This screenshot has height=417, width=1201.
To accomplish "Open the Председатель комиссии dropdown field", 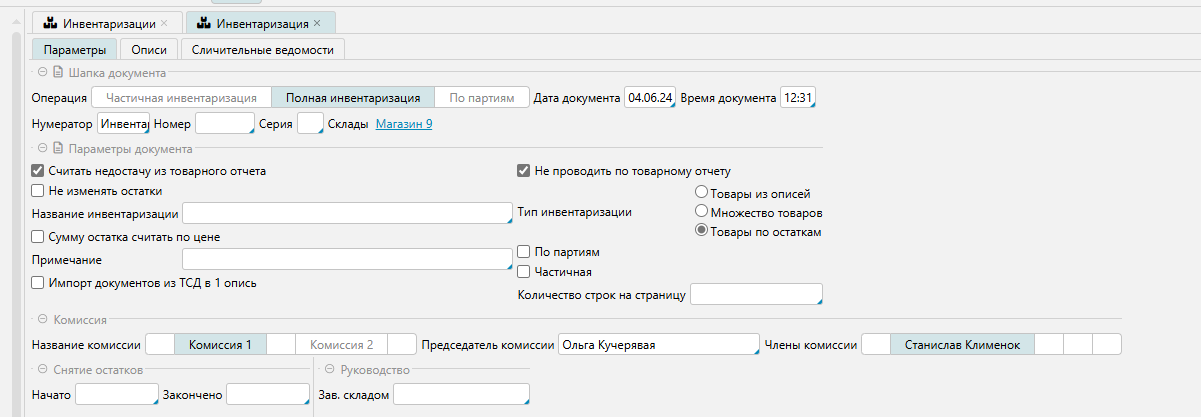I will (x=658, y=345).
